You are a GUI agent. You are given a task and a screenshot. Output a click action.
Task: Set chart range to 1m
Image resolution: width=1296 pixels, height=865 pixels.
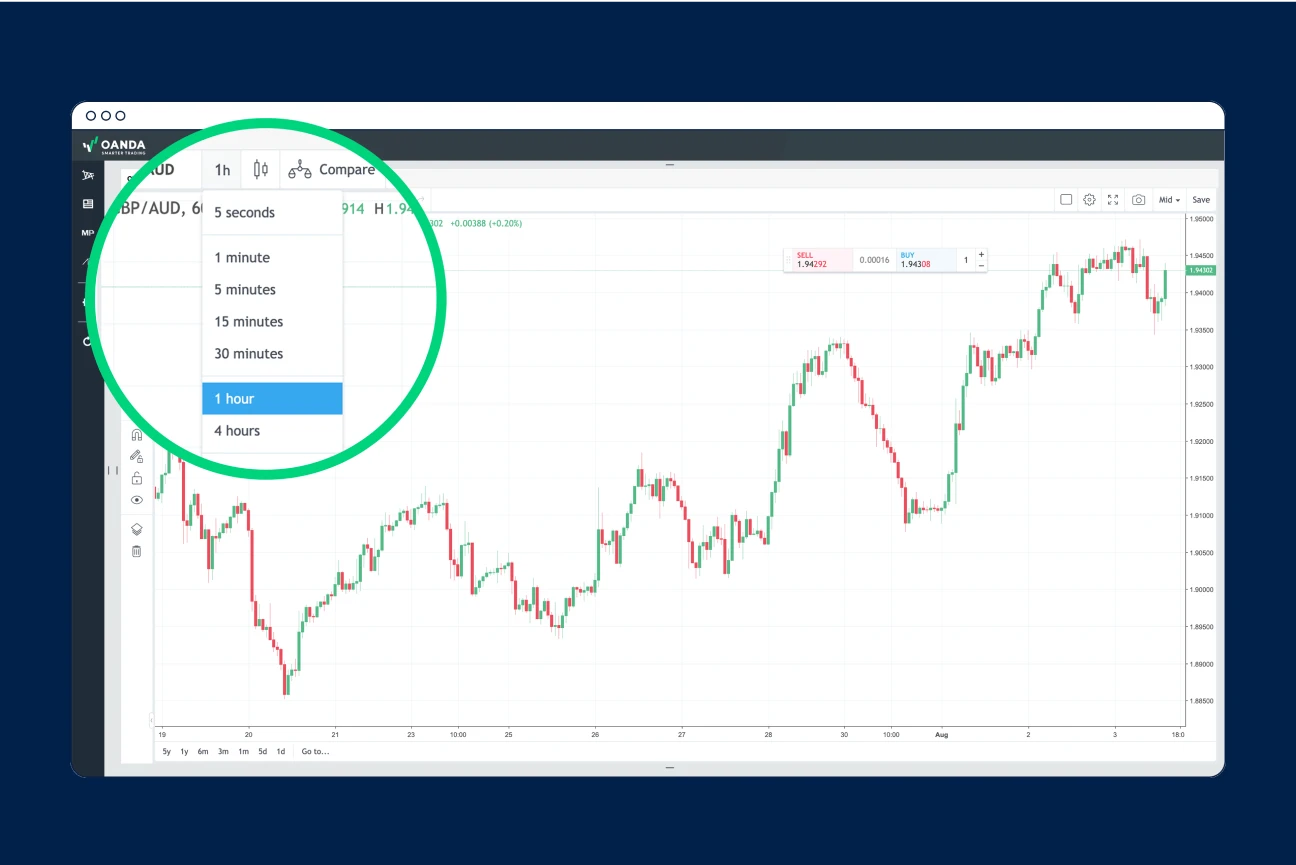pos(243,751)
